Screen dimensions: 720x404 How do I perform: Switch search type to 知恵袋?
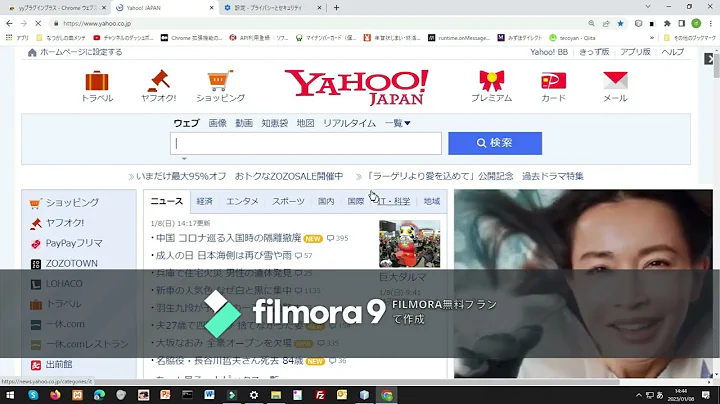coord(275,123)
